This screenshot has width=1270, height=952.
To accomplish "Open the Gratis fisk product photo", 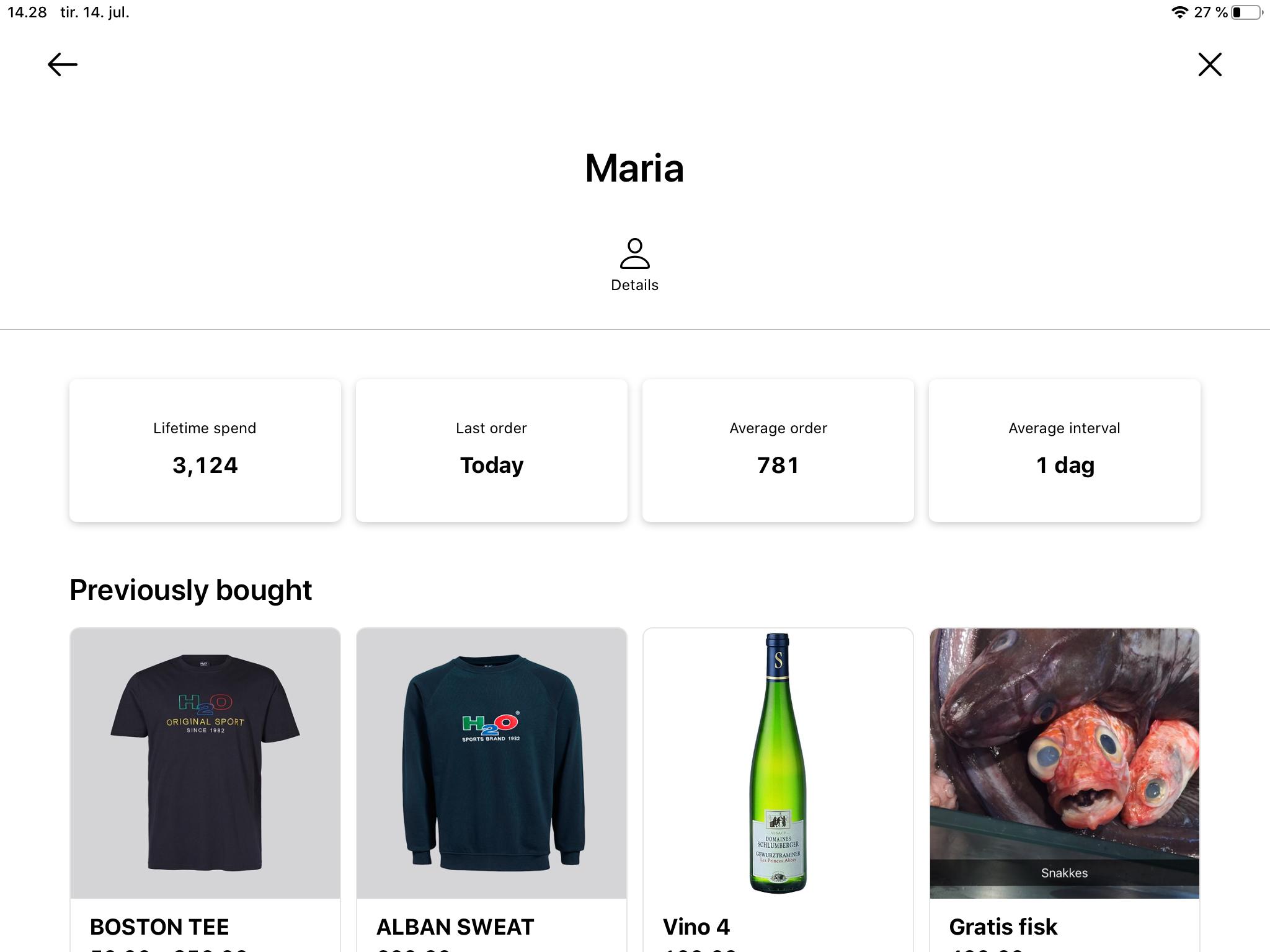I will 1065,763.
